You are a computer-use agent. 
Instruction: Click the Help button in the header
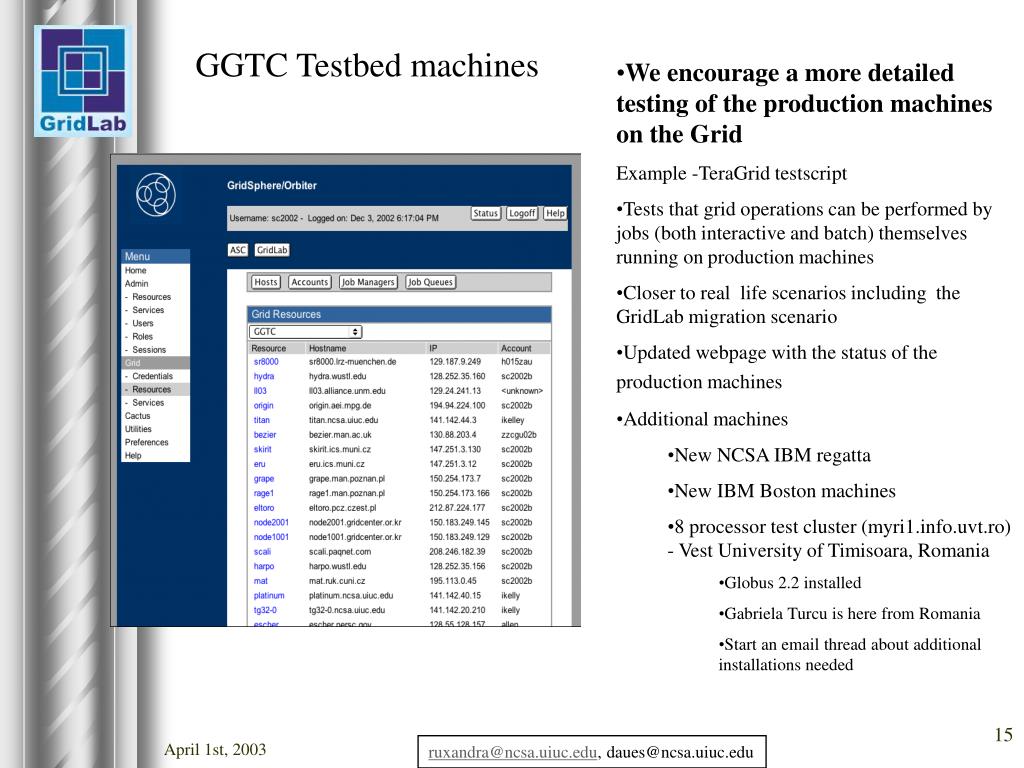(555, 213)
